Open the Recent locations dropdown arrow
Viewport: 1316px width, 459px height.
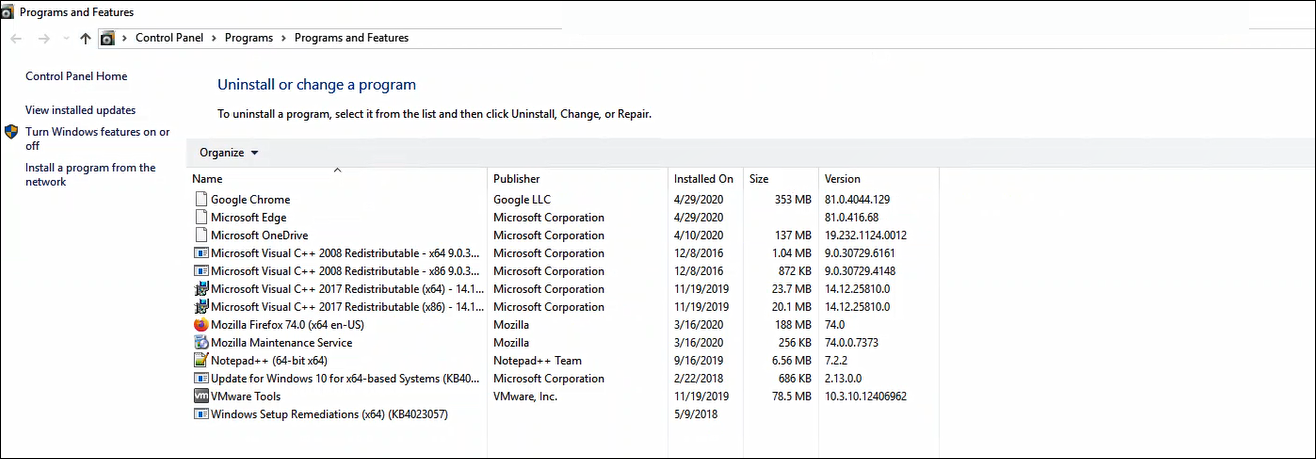66,38
